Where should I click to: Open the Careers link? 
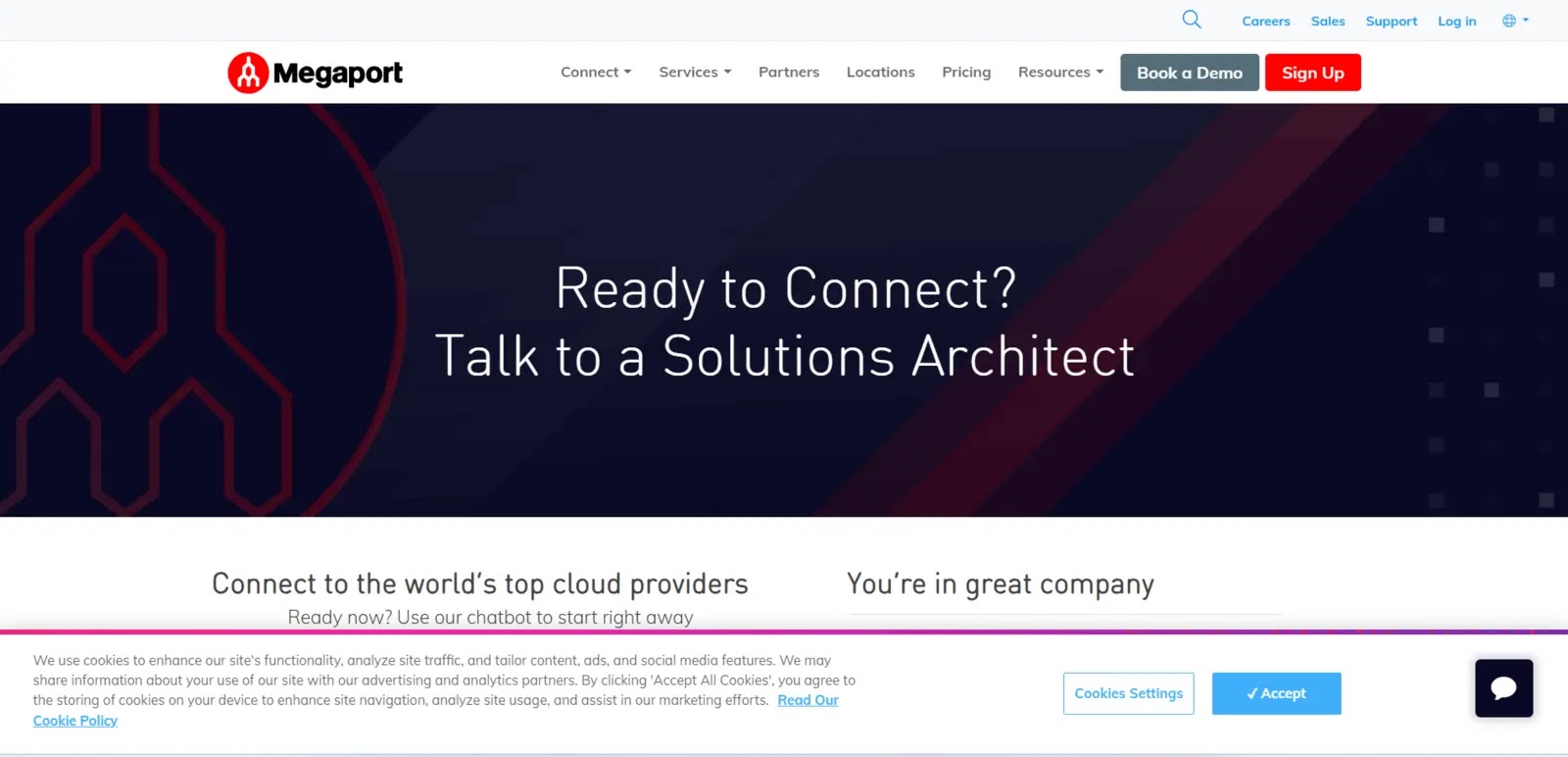click(x=1266, y=21)
